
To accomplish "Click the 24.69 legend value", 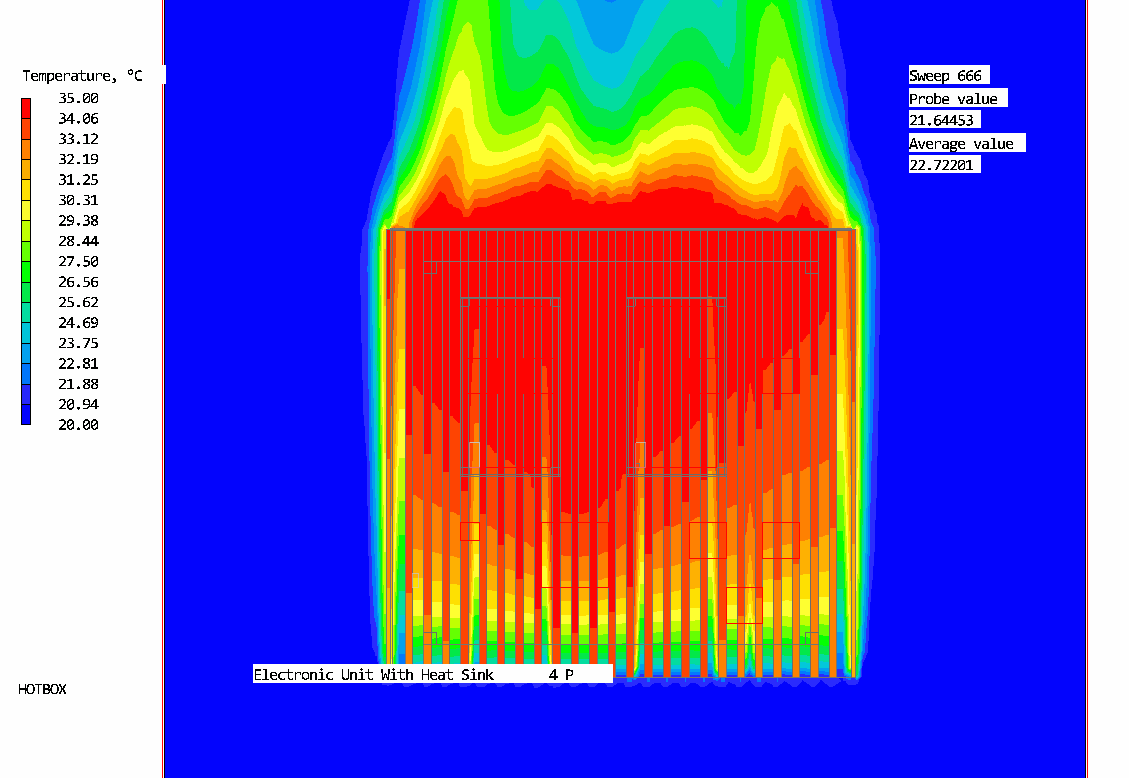I will pos(77,323).
